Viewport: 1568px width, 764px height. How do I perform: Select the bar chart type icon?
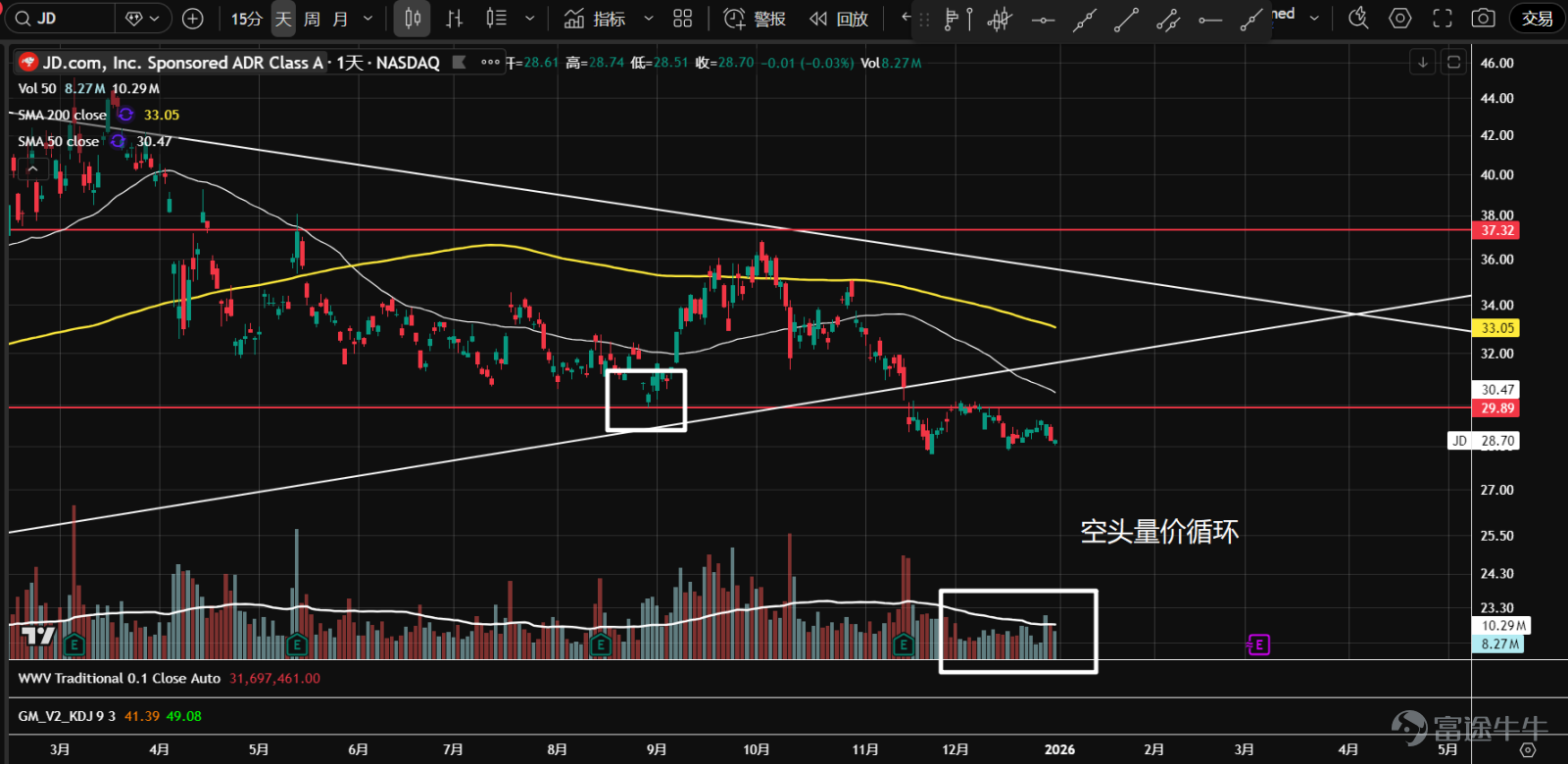point(455,19)
